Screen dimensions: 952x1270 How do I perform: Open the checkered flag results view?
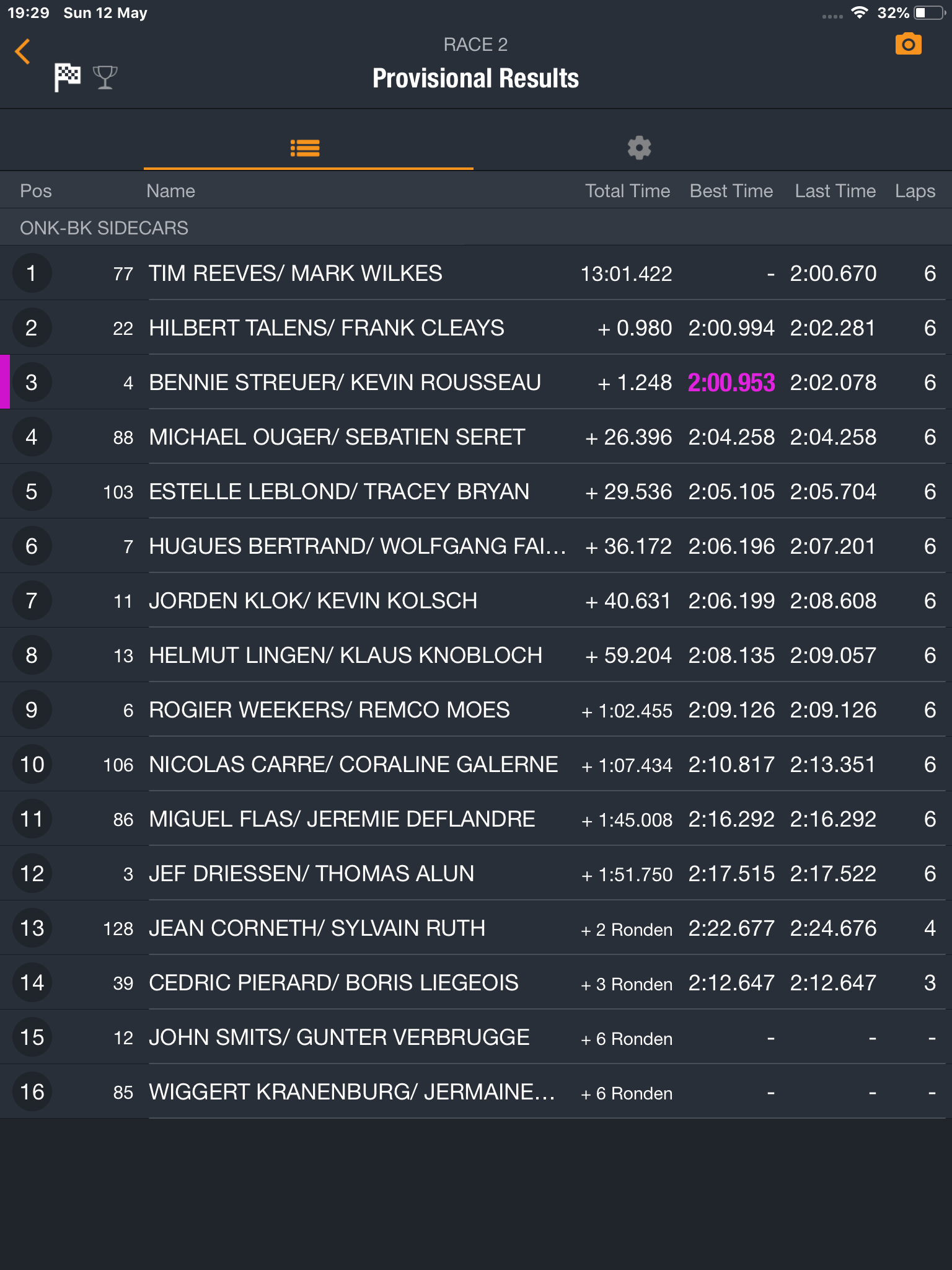(67, 78)
